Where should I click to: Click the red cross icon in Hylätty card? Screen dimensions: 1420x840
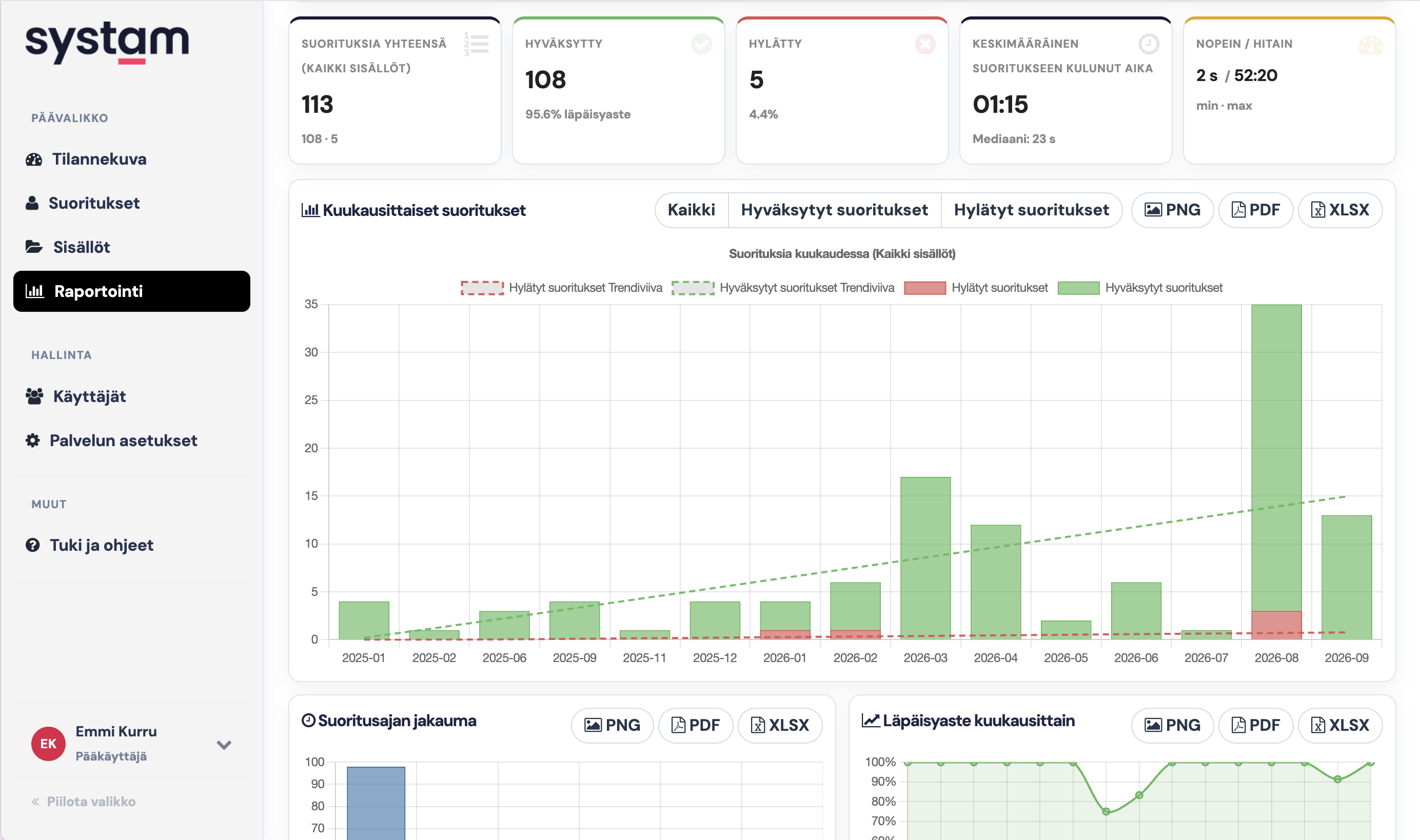coord(925,44)
